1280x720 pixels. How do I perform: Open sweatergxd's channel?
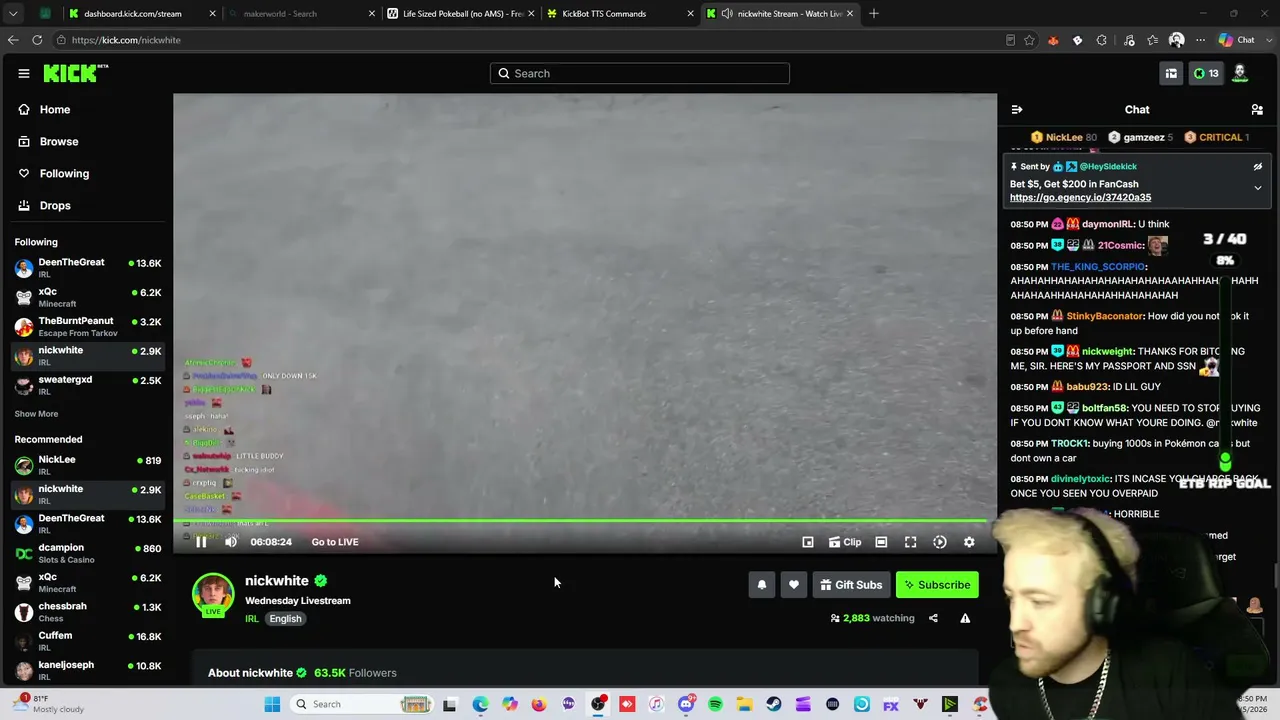(88, 385)
